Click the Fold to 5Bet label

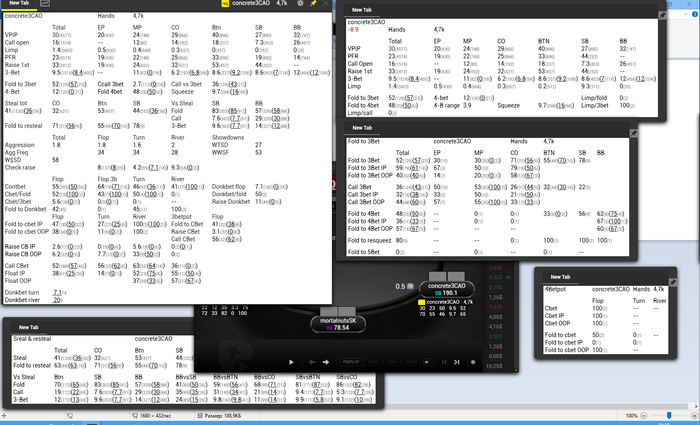pyautogui.click(x=363, y=252)
